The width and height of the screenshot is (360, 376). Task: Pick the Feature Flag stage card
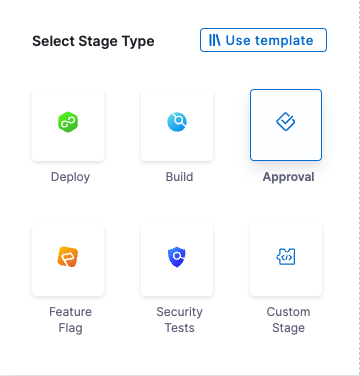68,260
